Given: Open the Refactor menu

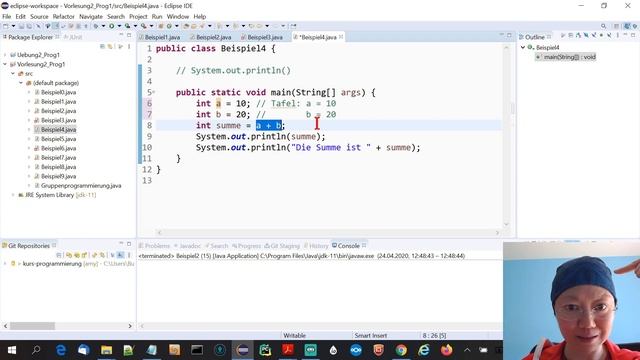Looking at the screenshot, I should pyautogui.click(x=64, y=16).
